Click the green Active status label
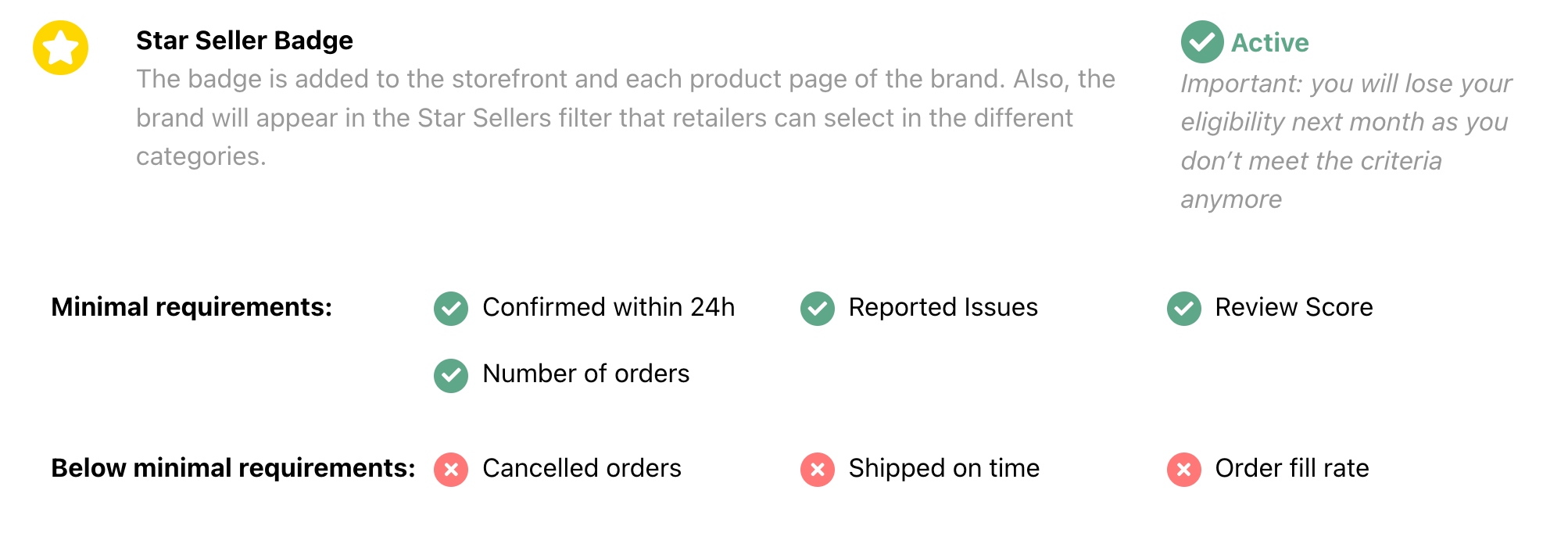The height and width of the screenshot is (533, 1568). tap(1270, 42)
